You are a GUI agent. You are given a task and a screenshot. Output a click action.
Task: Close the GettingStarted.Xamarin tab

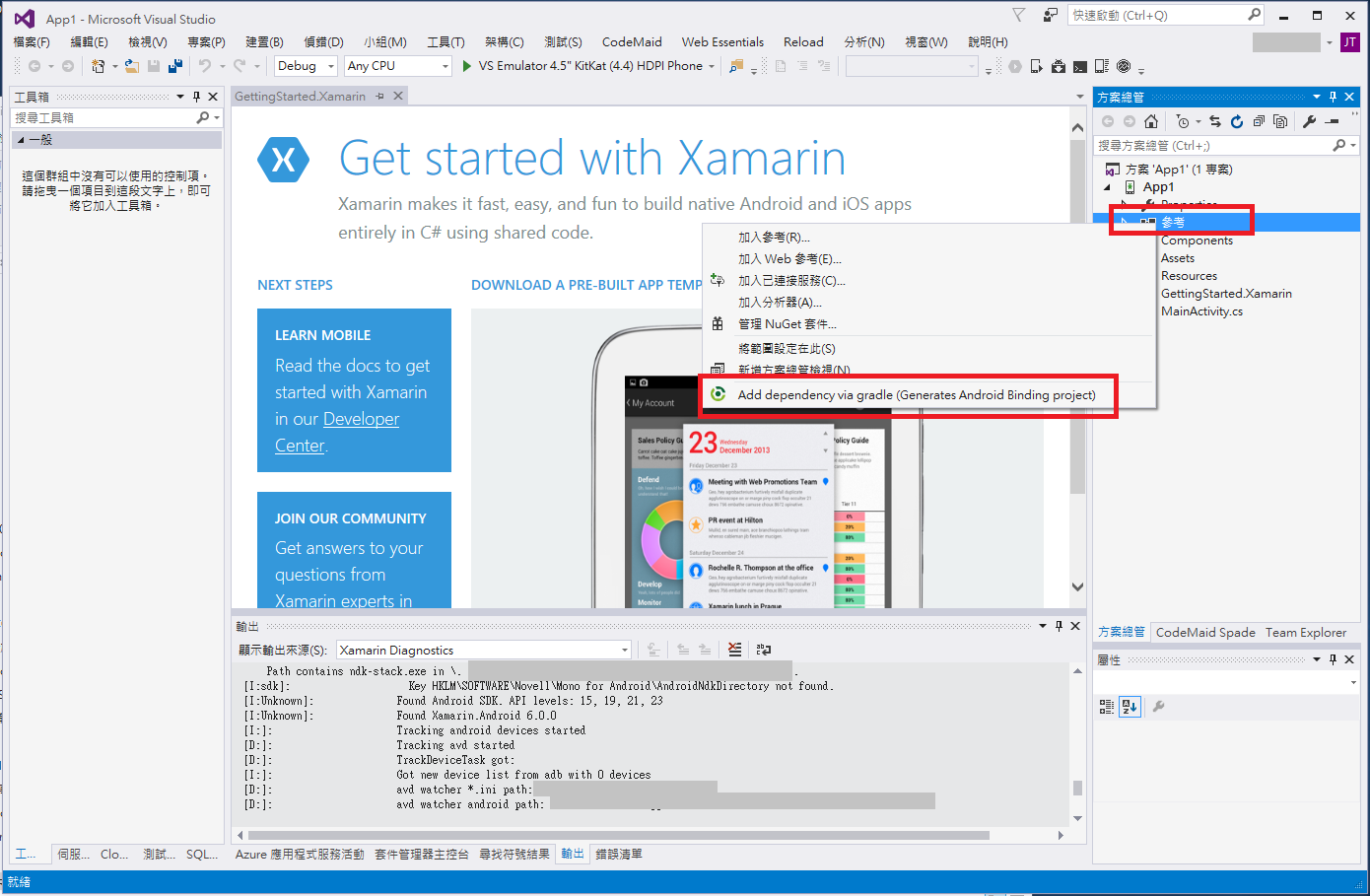[x=398, y=96]
